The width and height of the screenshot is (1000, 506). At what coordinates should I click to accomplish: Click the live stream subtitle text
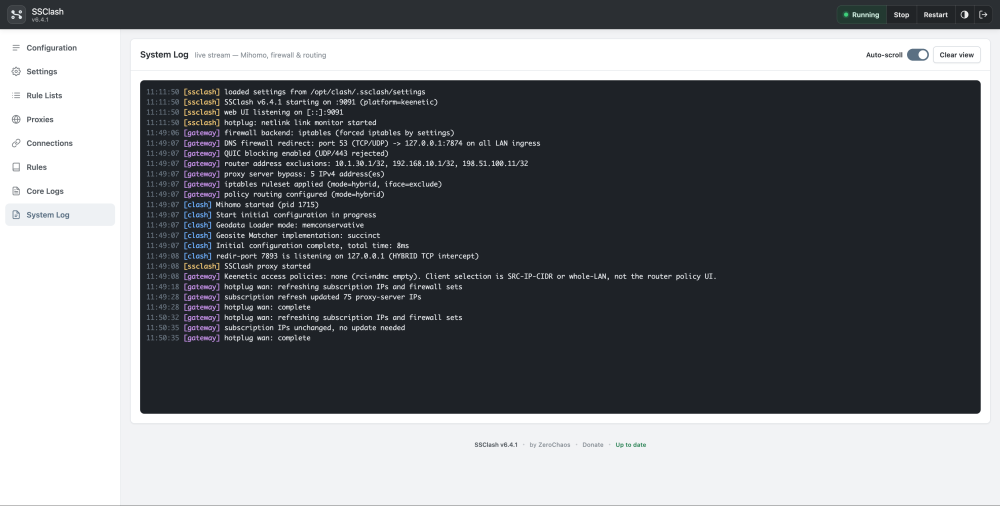(260, 56)
